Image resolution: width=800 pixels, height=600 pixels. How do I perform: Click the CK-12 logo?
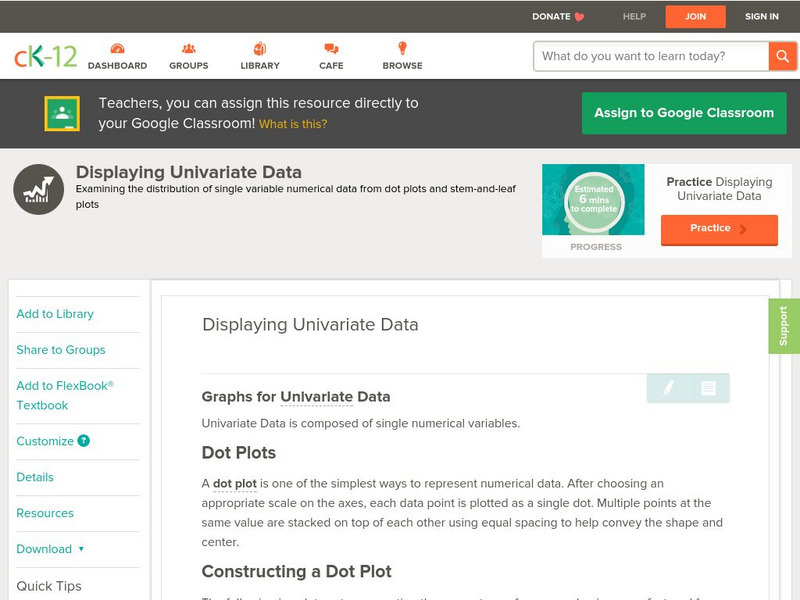pyautogui.click(x=45, y=57)
